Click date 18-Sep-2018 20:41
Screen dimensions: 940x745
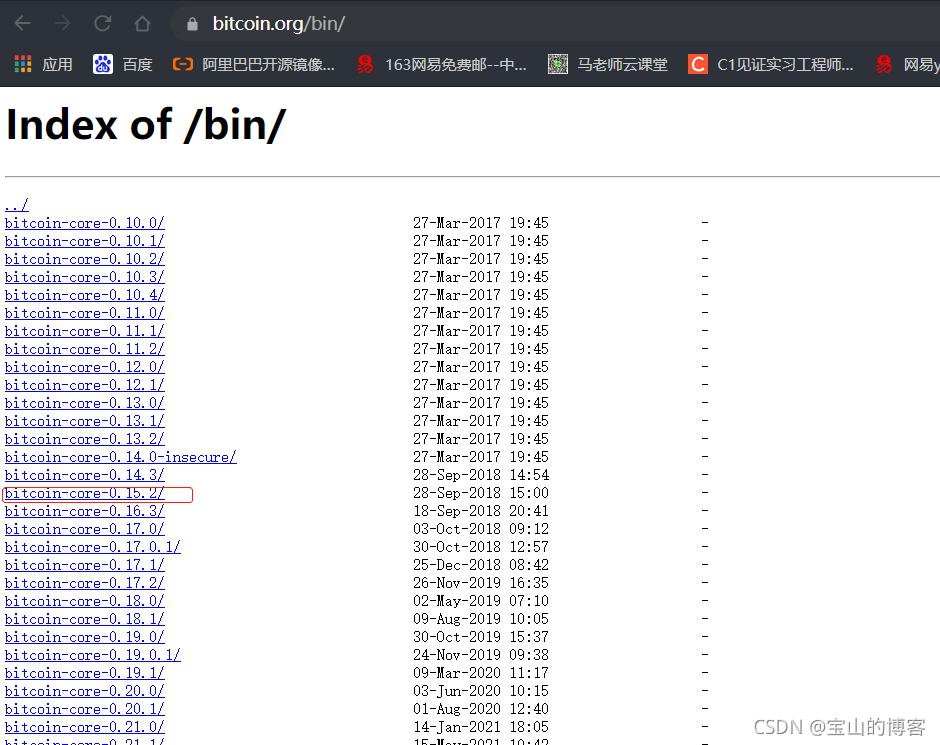tap(481, 511)
